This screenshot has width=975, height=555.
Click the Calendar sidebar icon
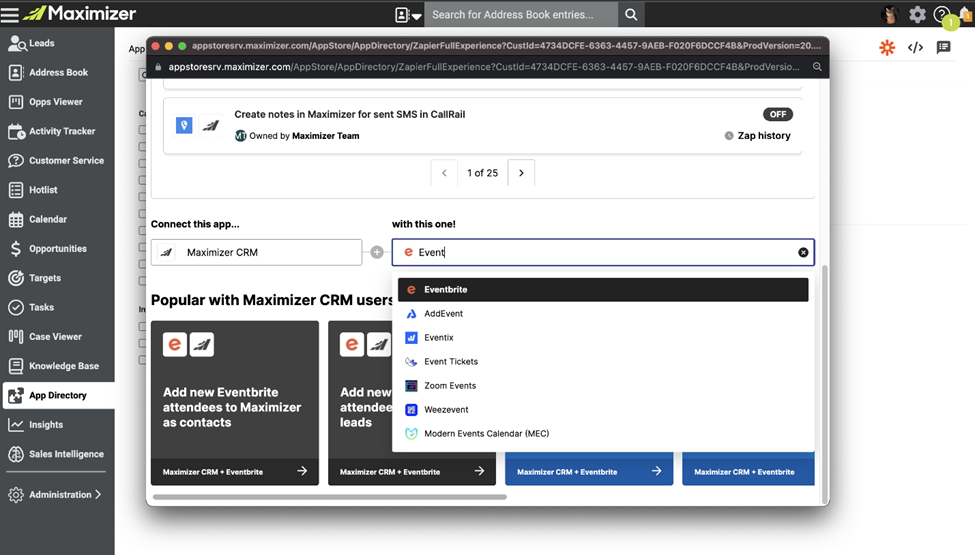(16, 219)
